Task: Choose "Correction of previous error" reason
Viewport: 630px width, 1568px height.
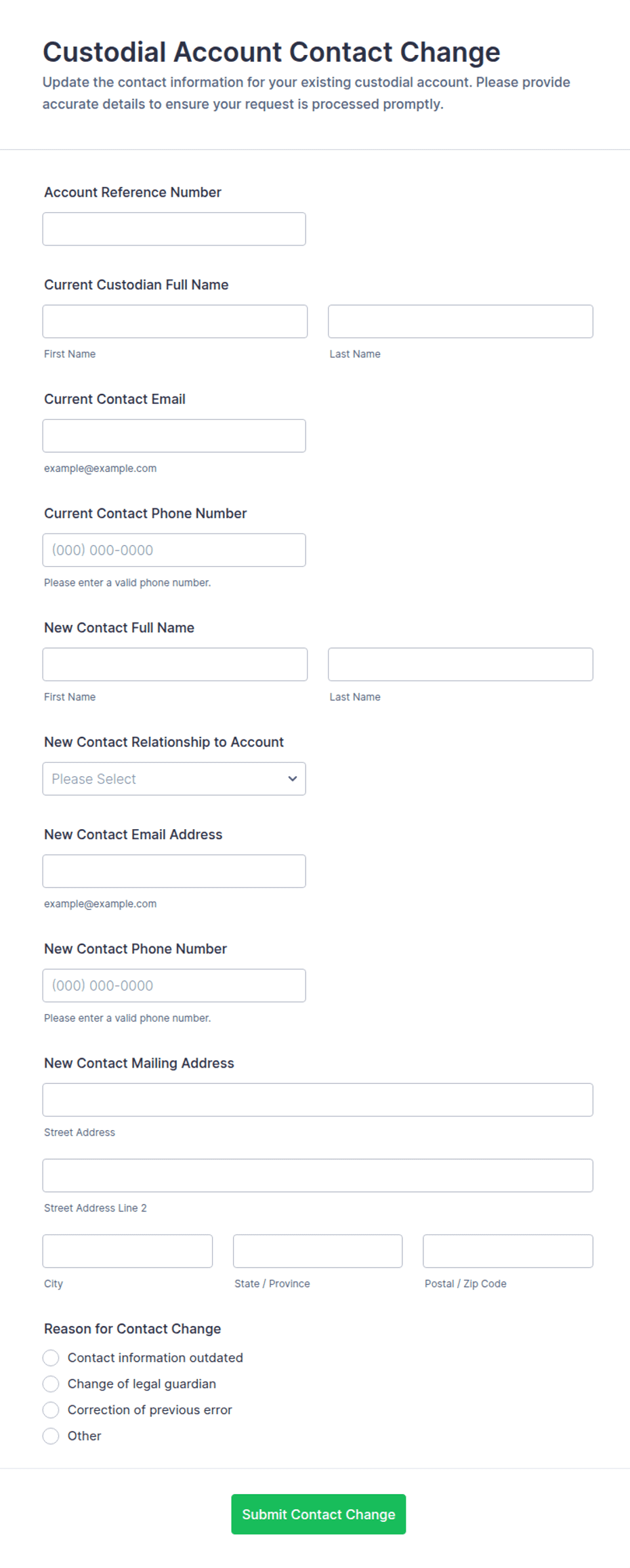Action: (x=51, y=1410)
